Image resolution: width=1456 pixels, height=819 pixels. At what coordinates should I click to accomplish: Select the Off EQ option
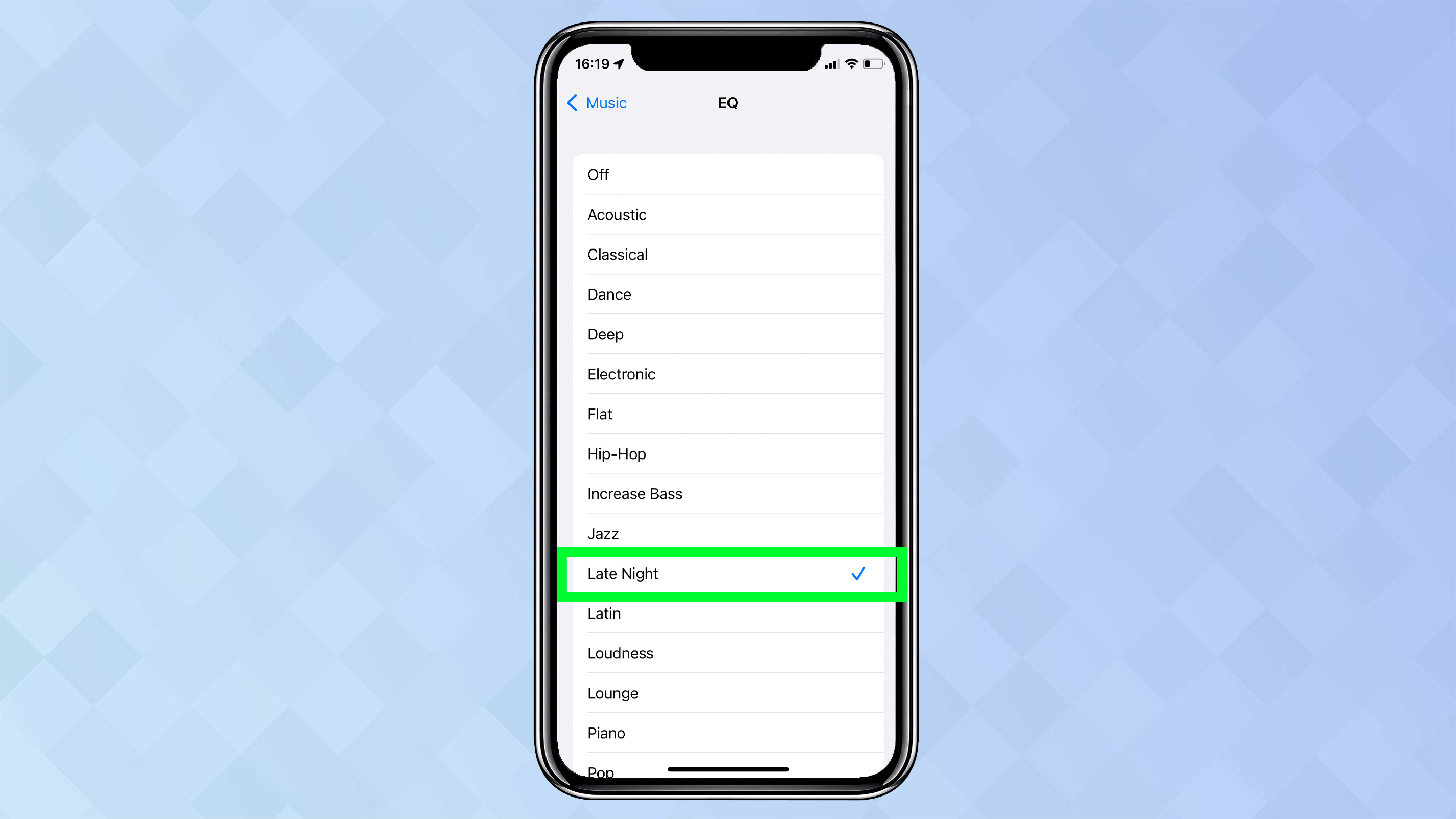pyautogui.click(x=727, y=175)
